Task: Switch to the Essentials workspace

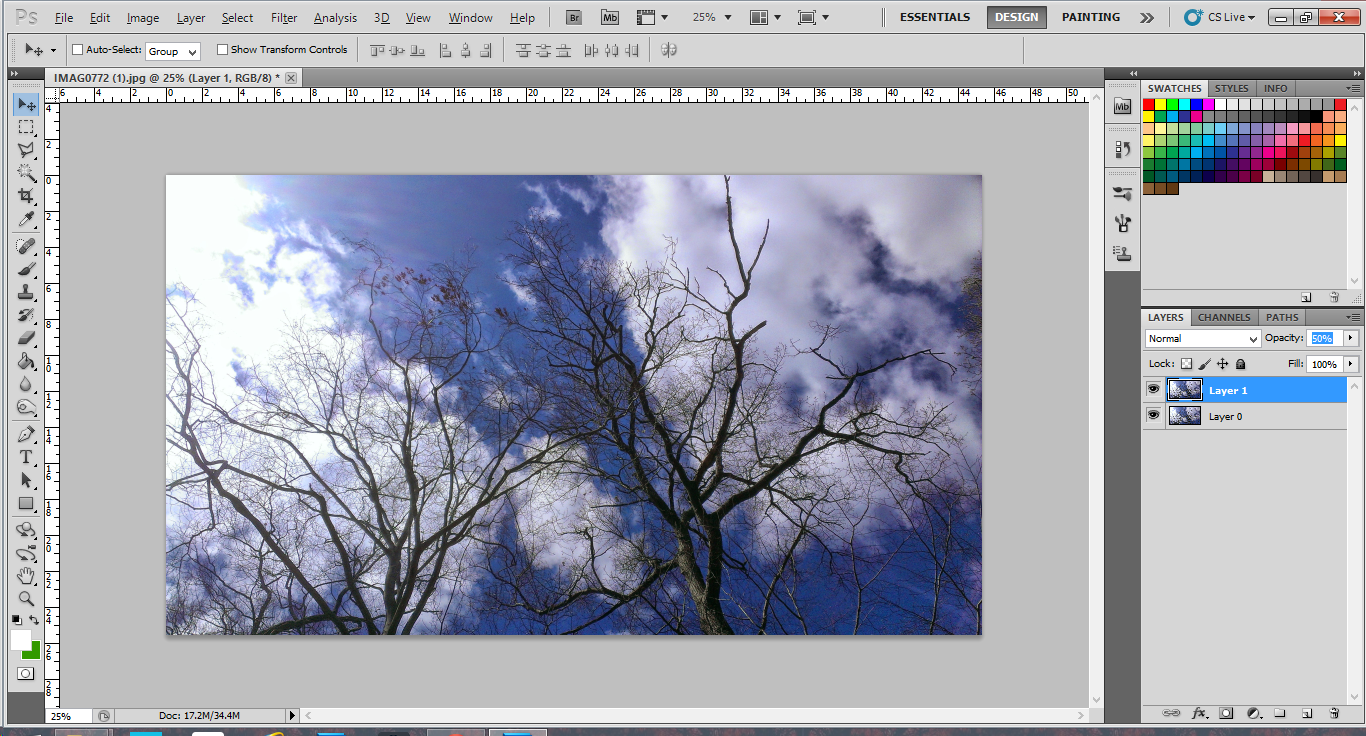Action: tap(935, 17)
